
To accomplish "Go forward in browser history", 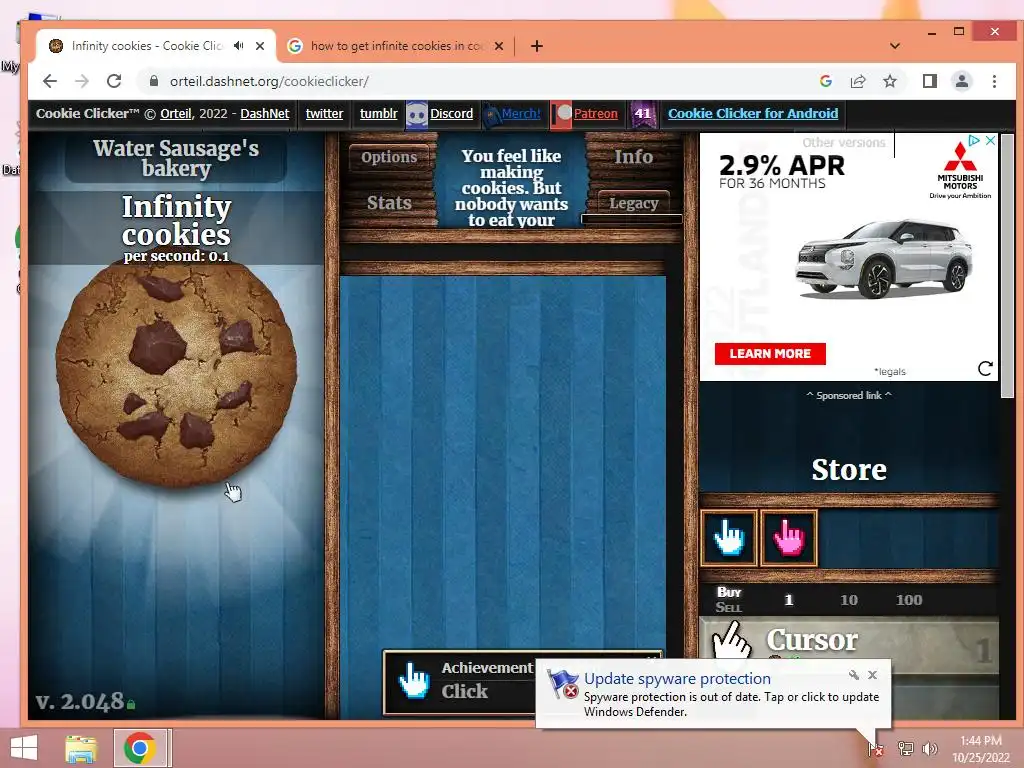I will tap(82, 81).
